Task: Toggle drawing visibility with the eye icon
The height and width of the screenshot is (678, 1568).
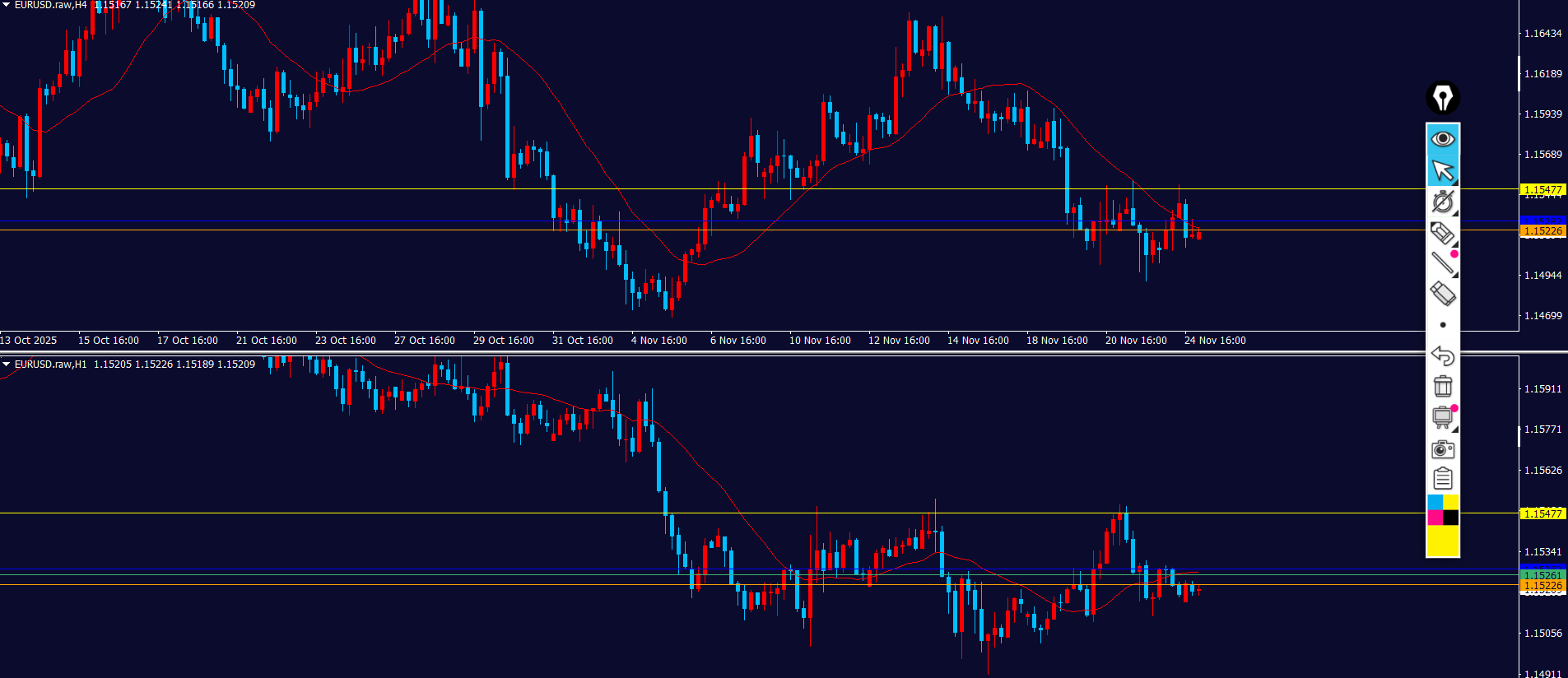Action: pyautogui.click(x=1442, y=139)
